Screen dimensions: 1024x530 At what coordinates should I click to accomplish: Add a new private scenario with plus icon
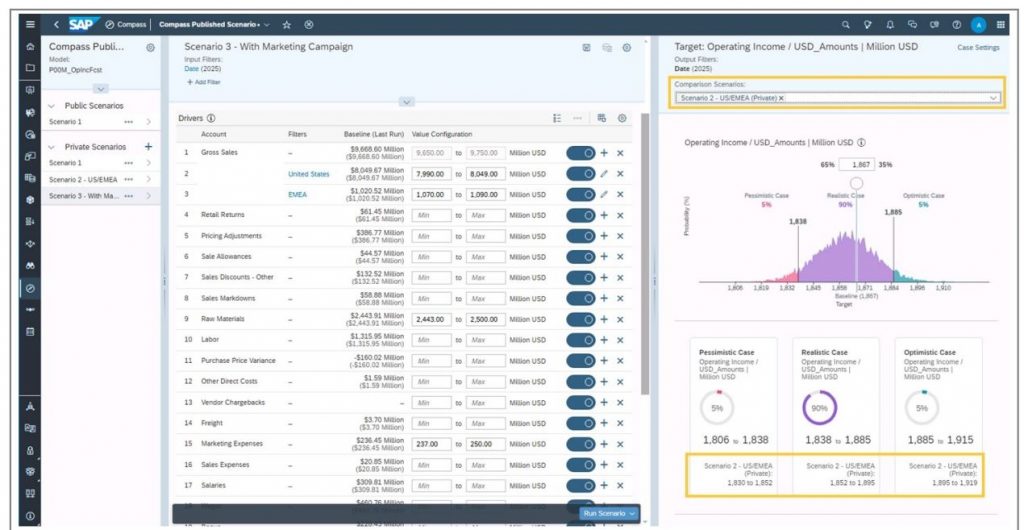coord(148,146)
